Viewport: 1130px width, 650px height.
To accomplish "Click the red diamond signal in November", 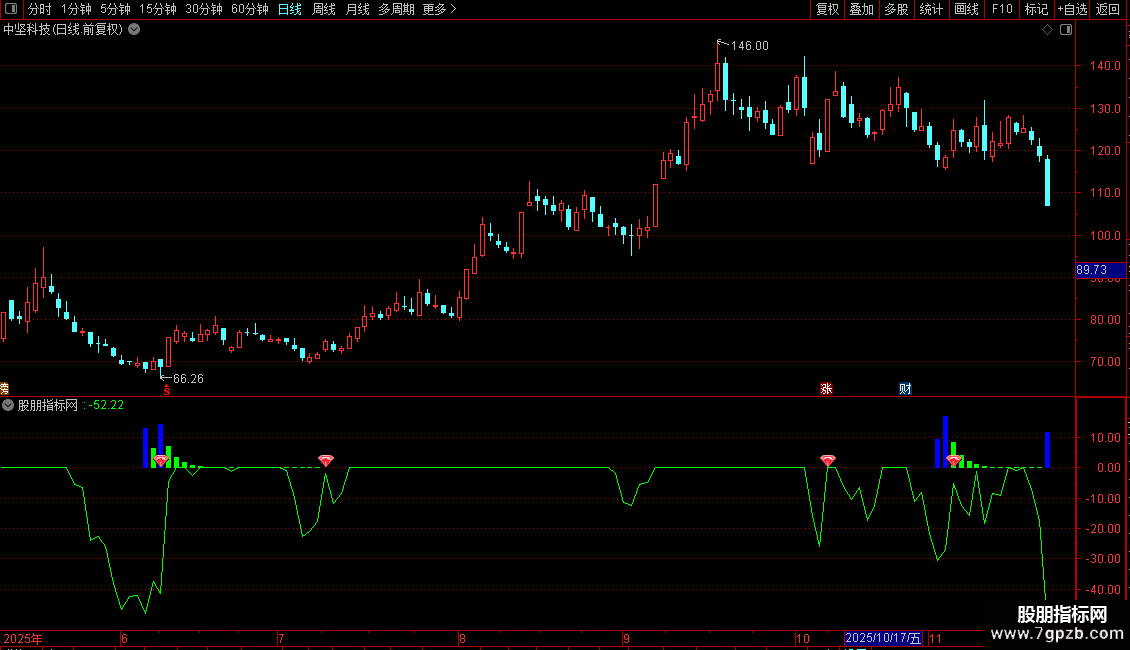I will 954,460.
